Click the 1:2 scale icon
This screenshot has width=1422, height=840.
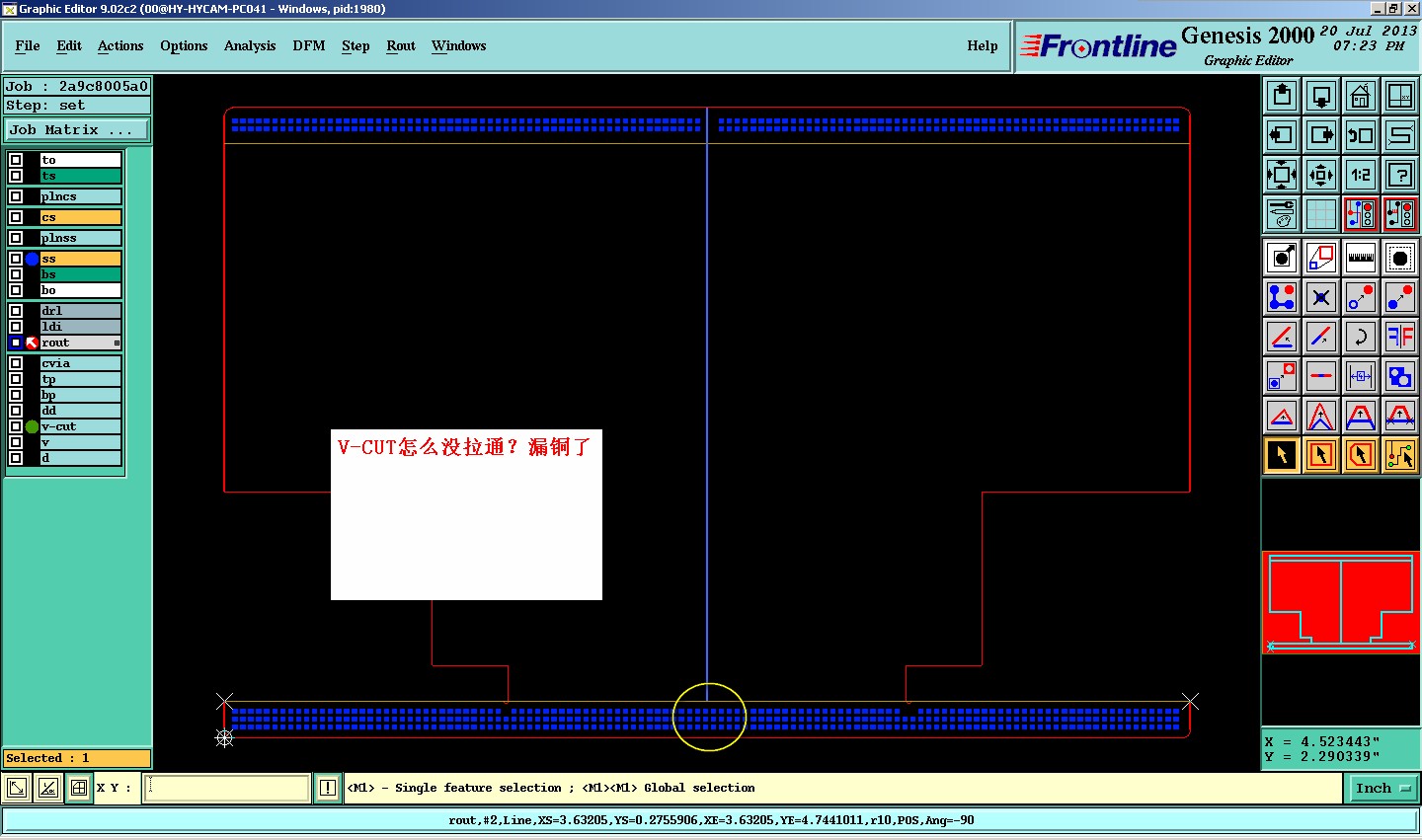(x=1360, y=175)
